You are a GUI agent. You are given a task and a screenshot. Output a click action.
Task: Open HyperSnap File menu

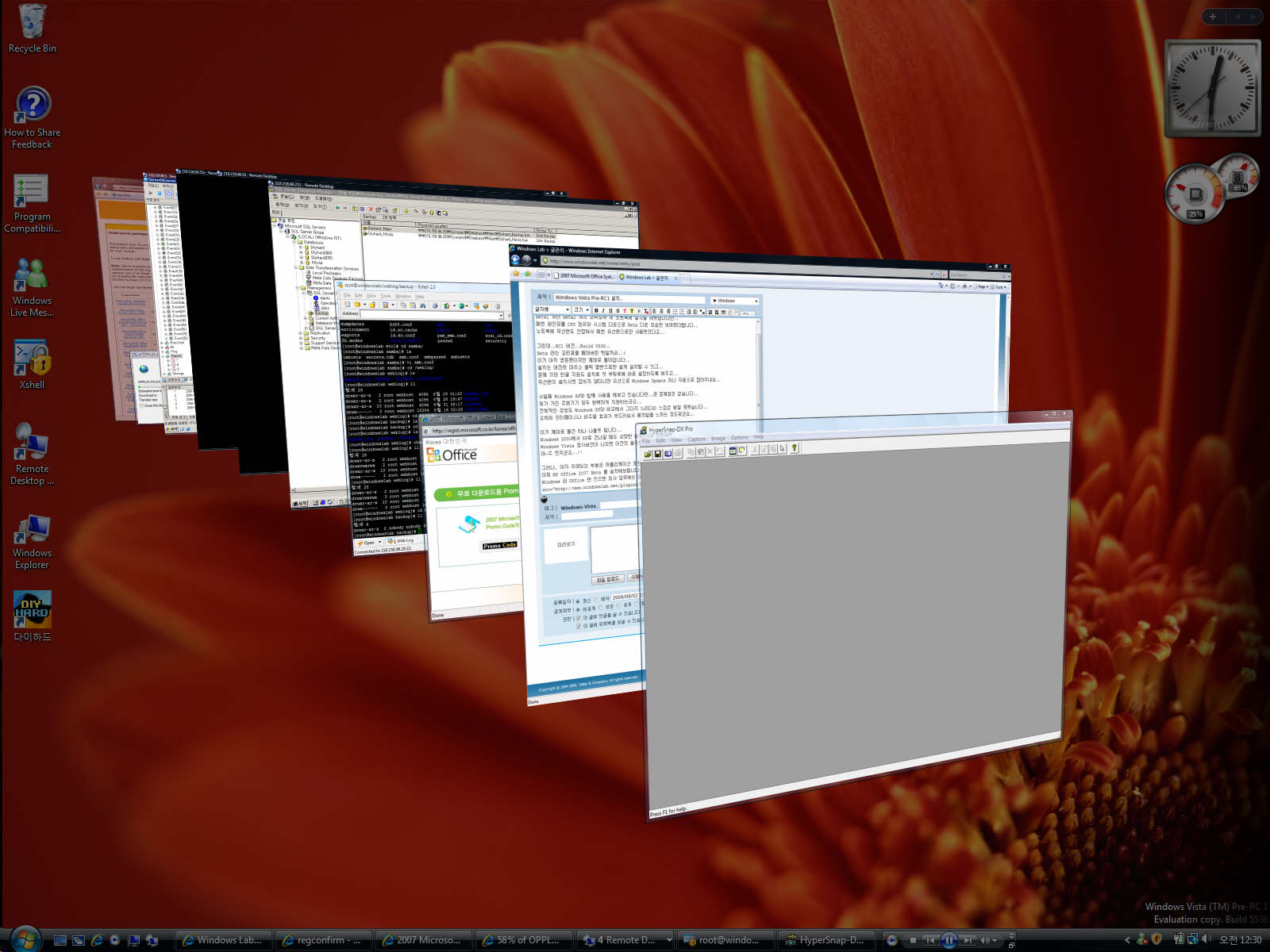646,441
